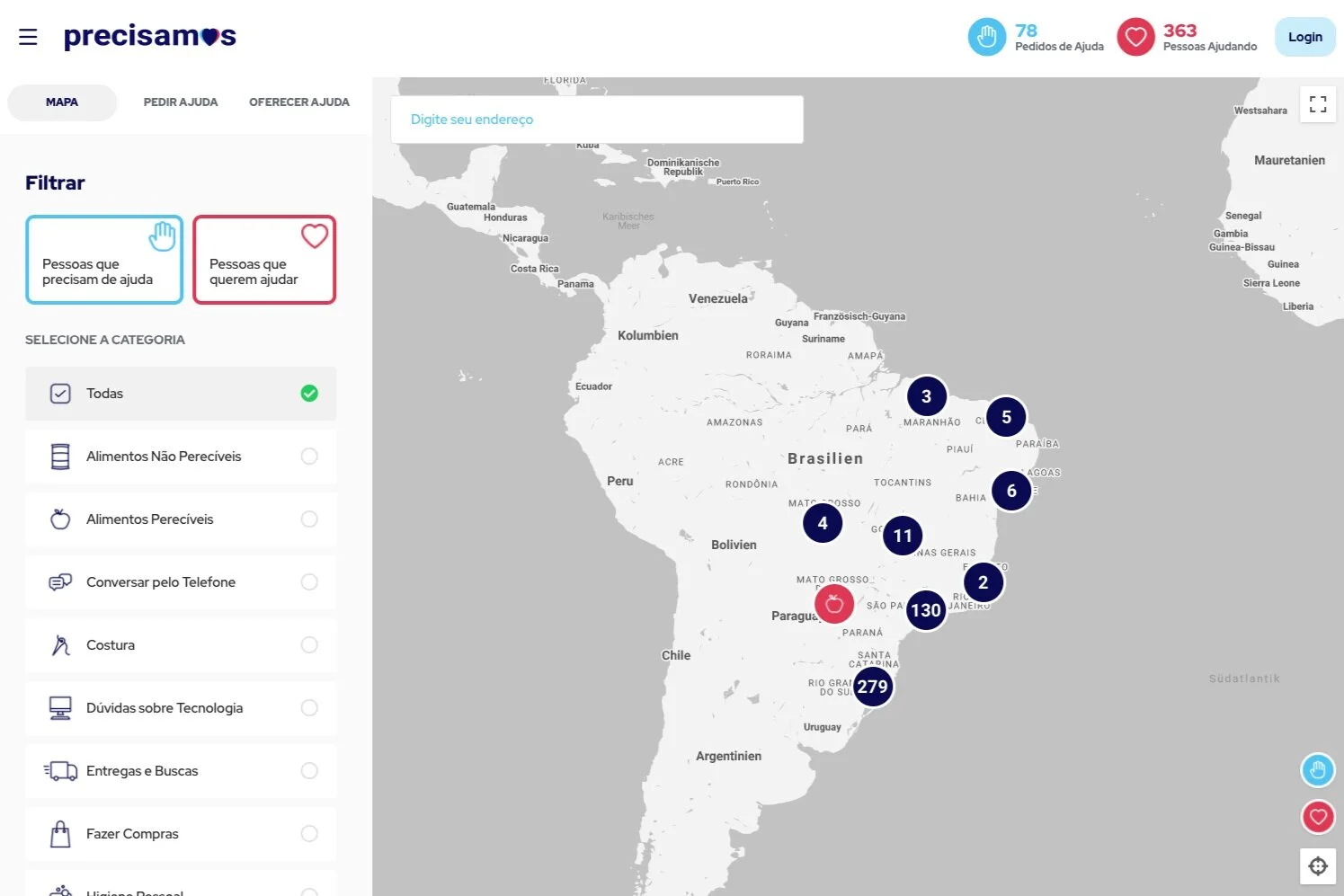Select the Pessoas que querem ajudar filter card
Screen dimensions: 1344x896
(264, 260)
